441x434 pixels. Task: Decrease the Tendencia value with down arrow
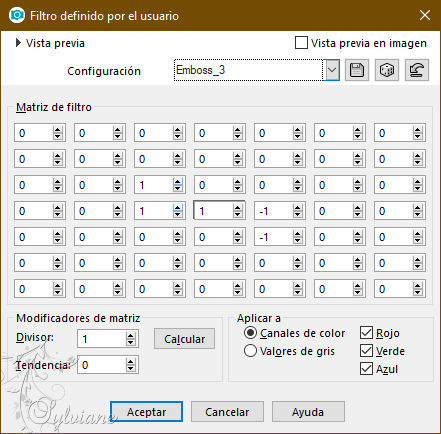point(131,368)
